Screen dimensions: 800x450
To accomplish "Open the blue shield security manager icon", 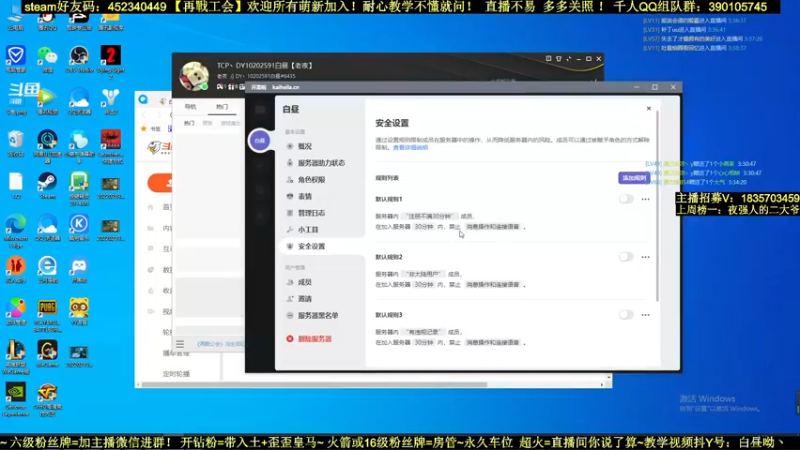I will coord(16,59).
